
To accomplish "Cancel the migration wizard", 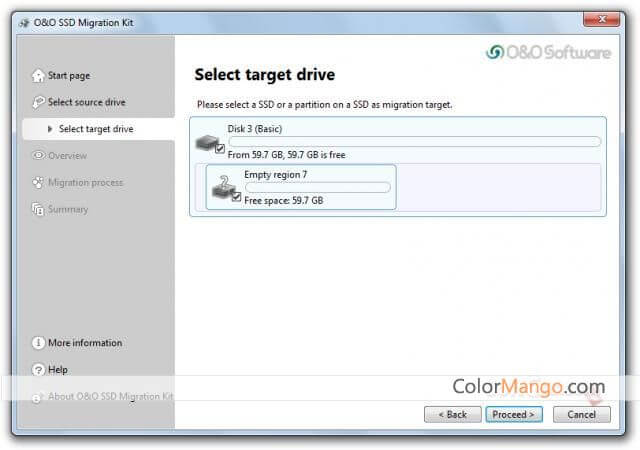I will (581, 414).
